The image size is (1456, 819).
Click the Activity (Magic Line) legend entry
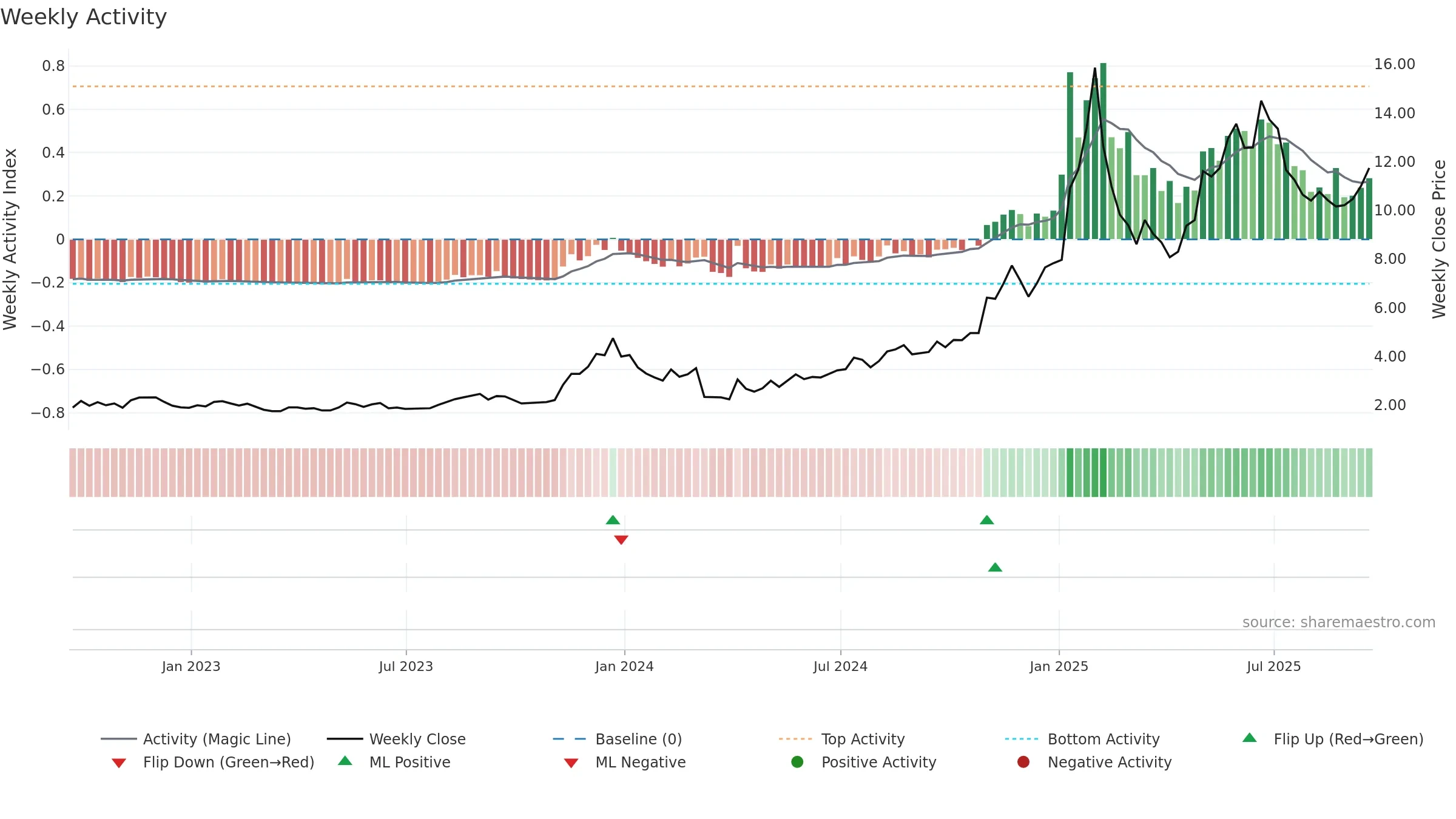(196, 739)
